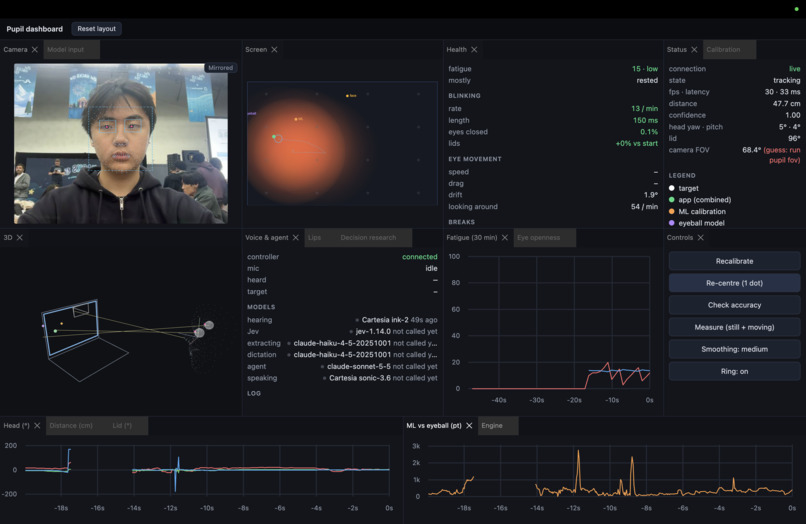Click the camera video feed

[121, 143]
